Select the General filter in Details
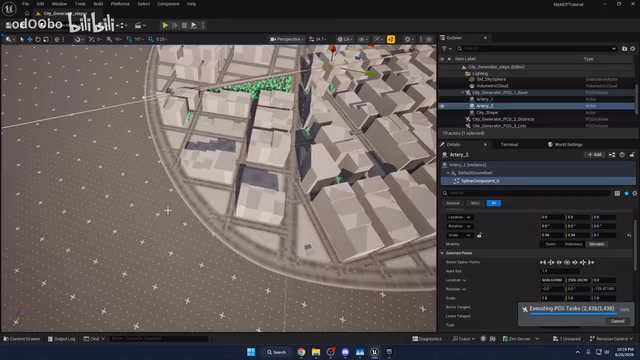Screen dimensions: 640x360 coord(453,203)
